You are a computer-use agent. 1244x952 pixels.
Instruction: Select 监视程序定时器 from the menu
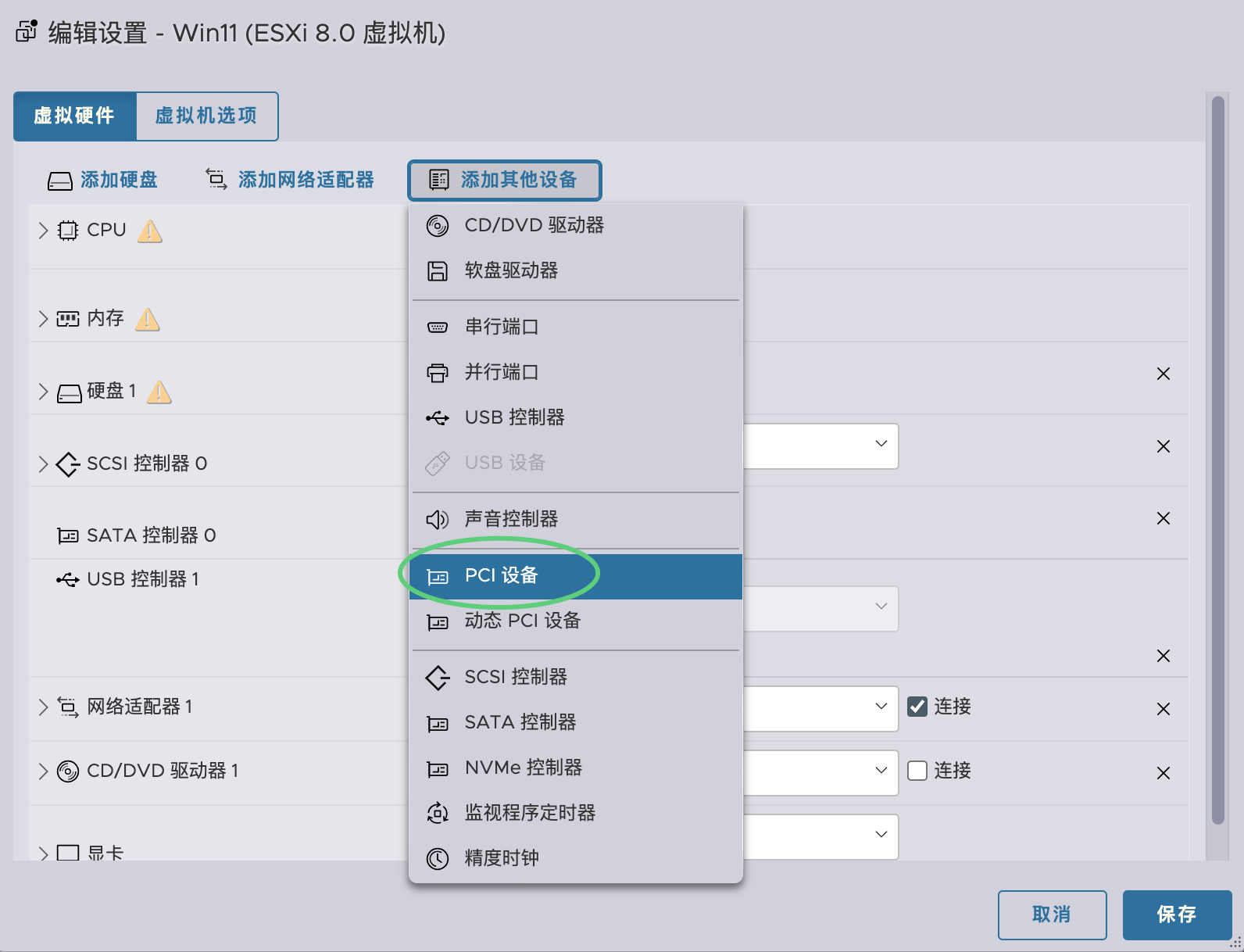point(529,813)
